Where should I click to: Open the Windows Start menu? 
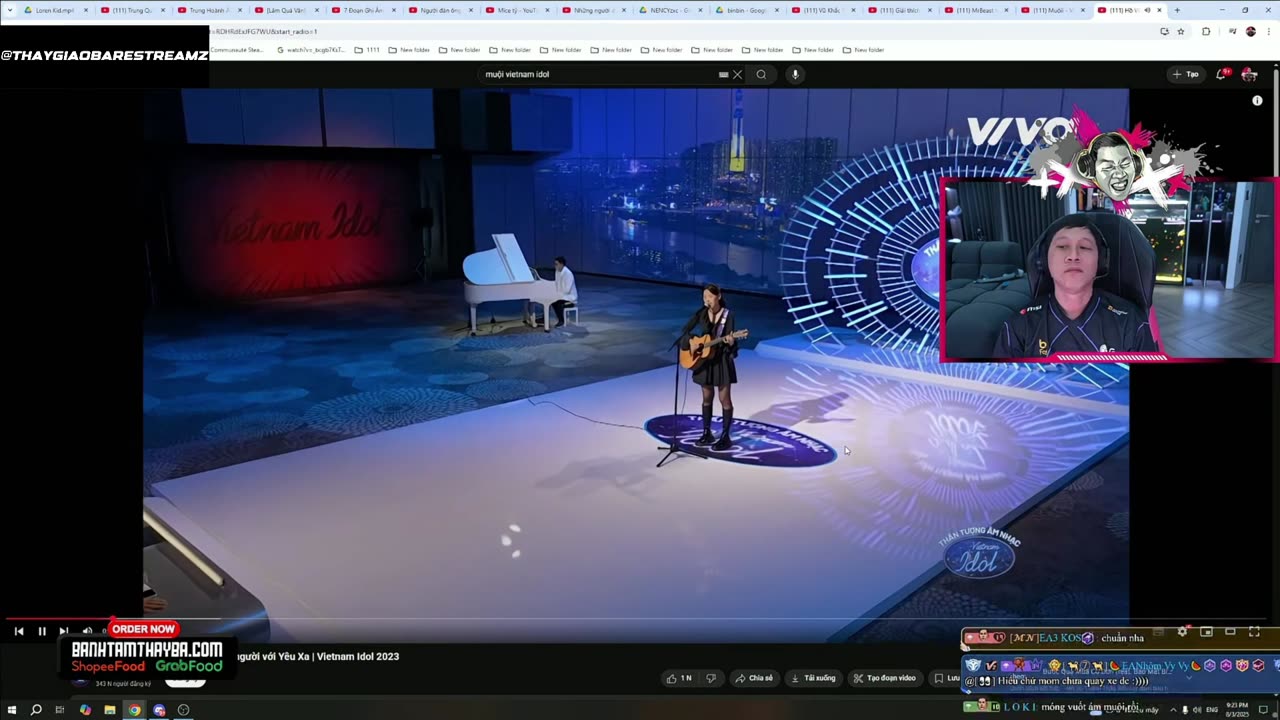coord(11,710)
